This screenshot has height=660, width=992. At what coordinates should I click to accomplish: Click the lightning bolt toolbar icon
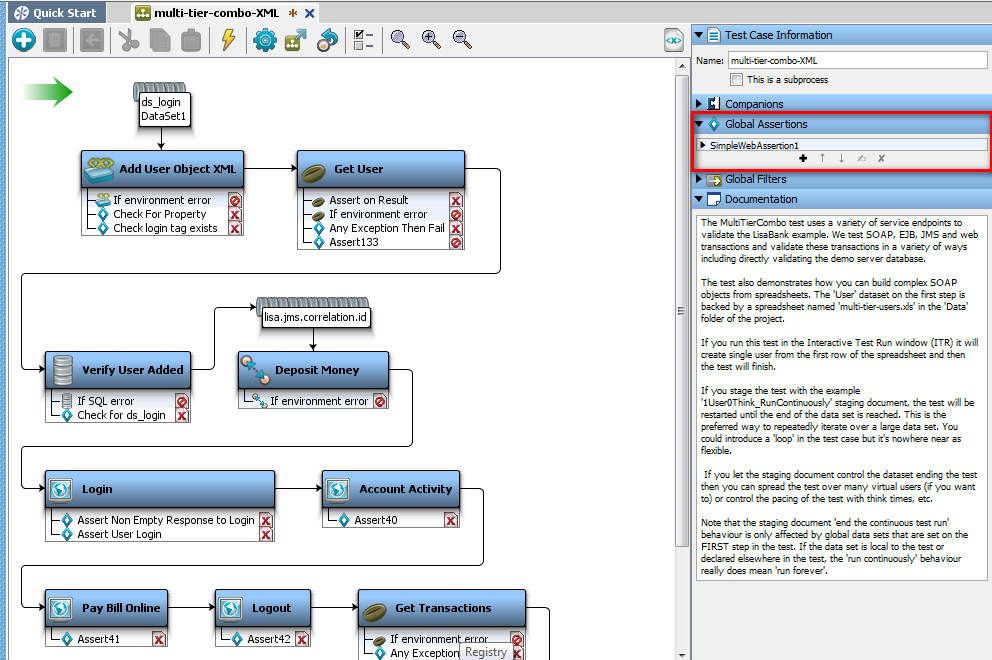[228, 40]
